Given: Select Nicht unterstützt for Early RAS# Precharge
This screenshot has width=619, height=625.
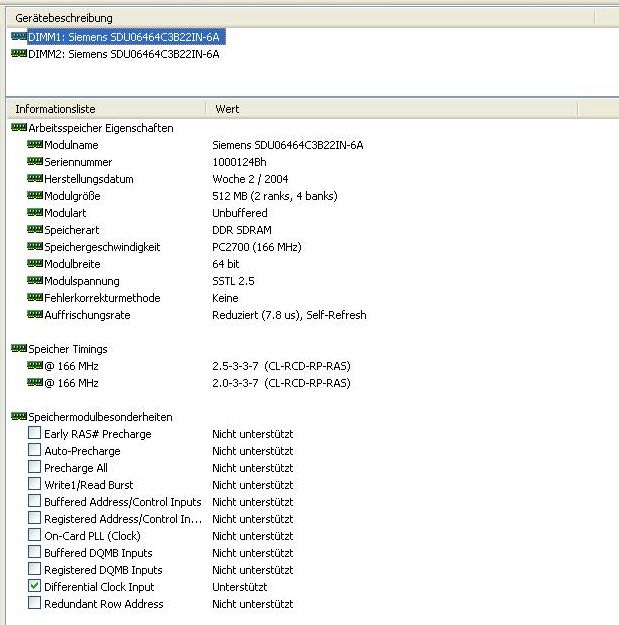Looking at the screenshot, I should pos(252,434).
